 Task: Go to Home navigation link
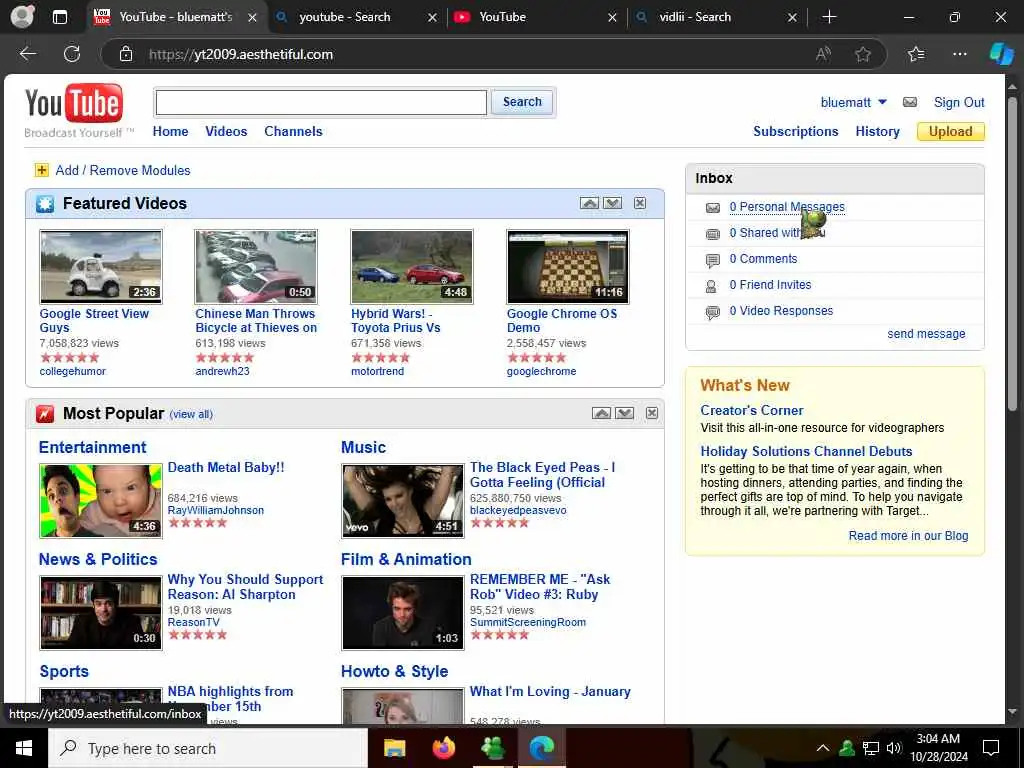click(x=170, y=131)
